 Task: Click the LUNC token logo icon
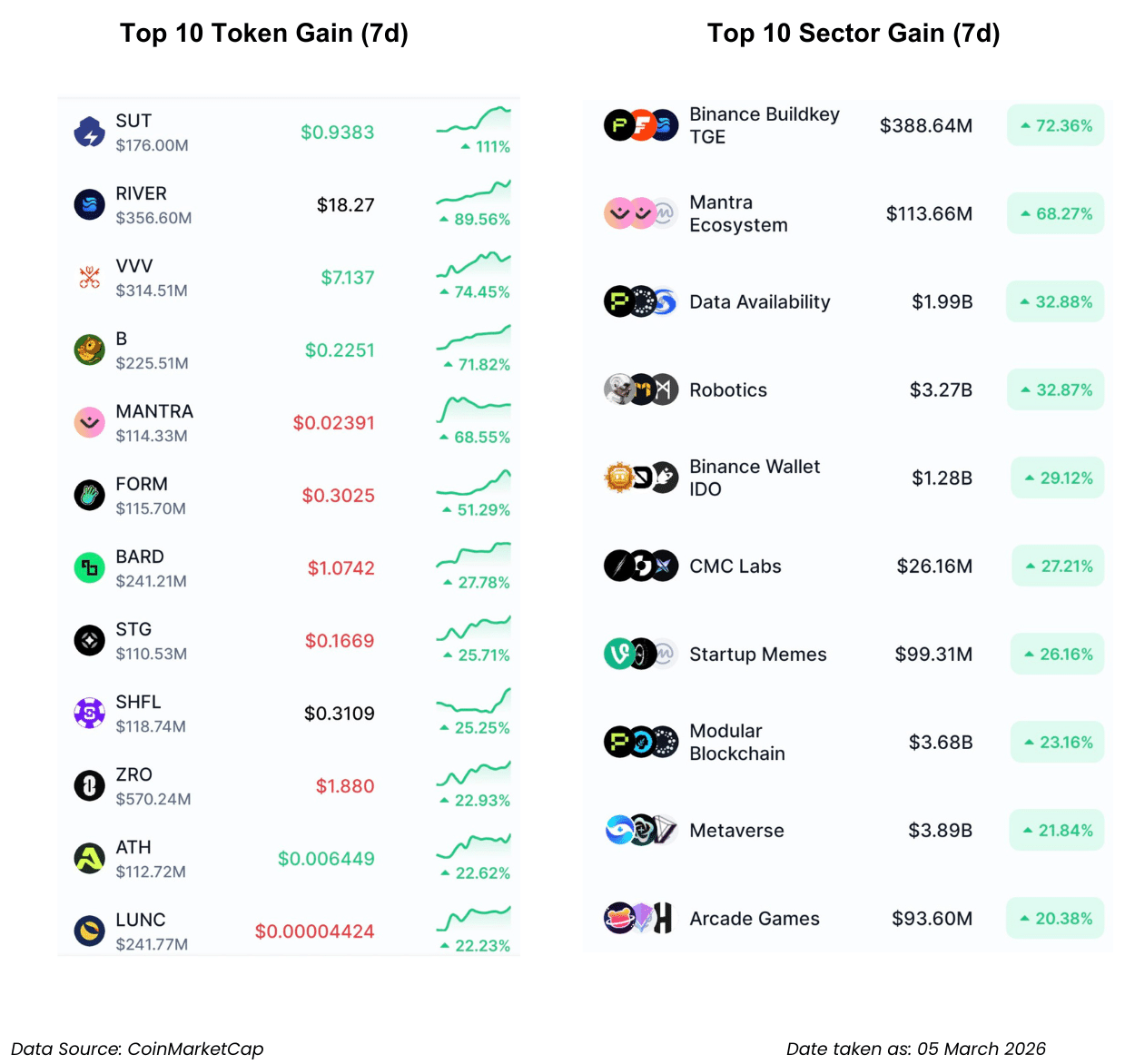click(89, 931)
